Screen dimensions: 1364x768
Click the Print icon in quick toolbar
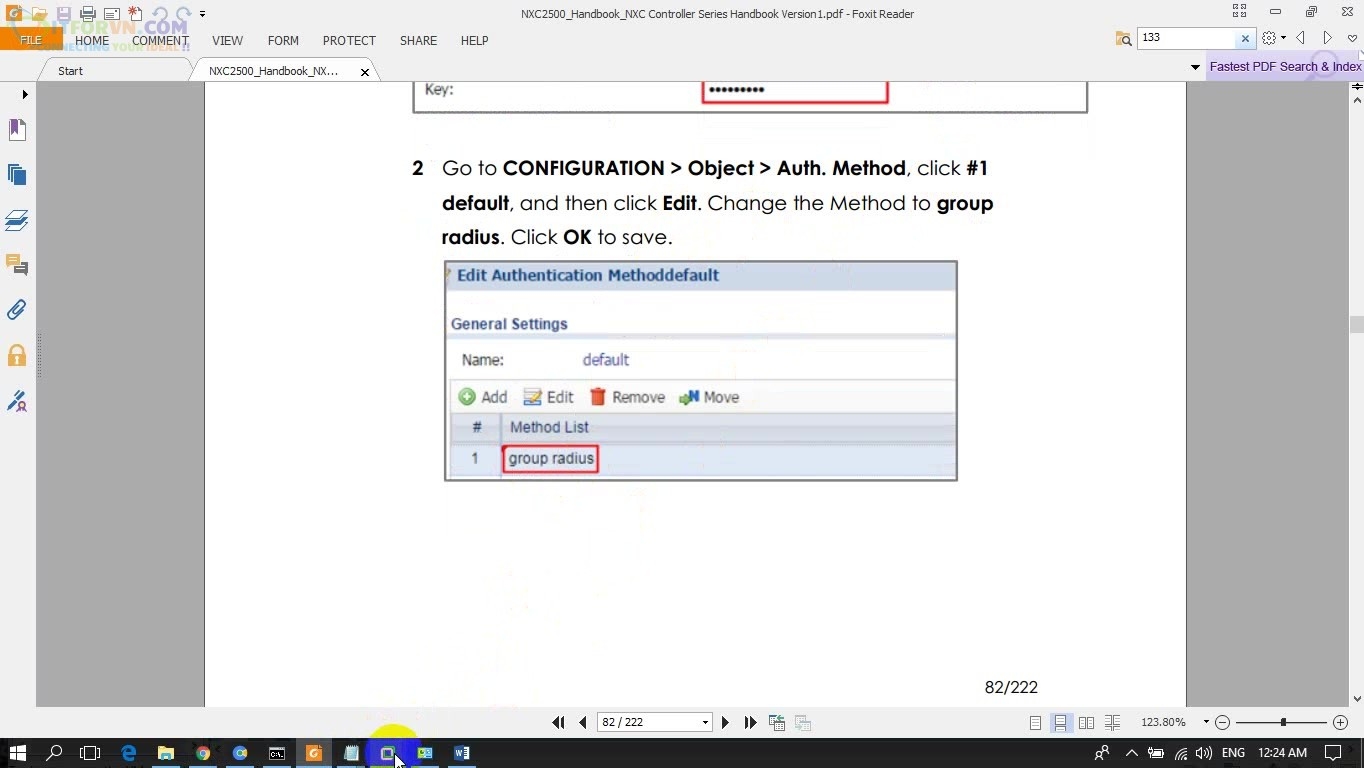point(88,14)
